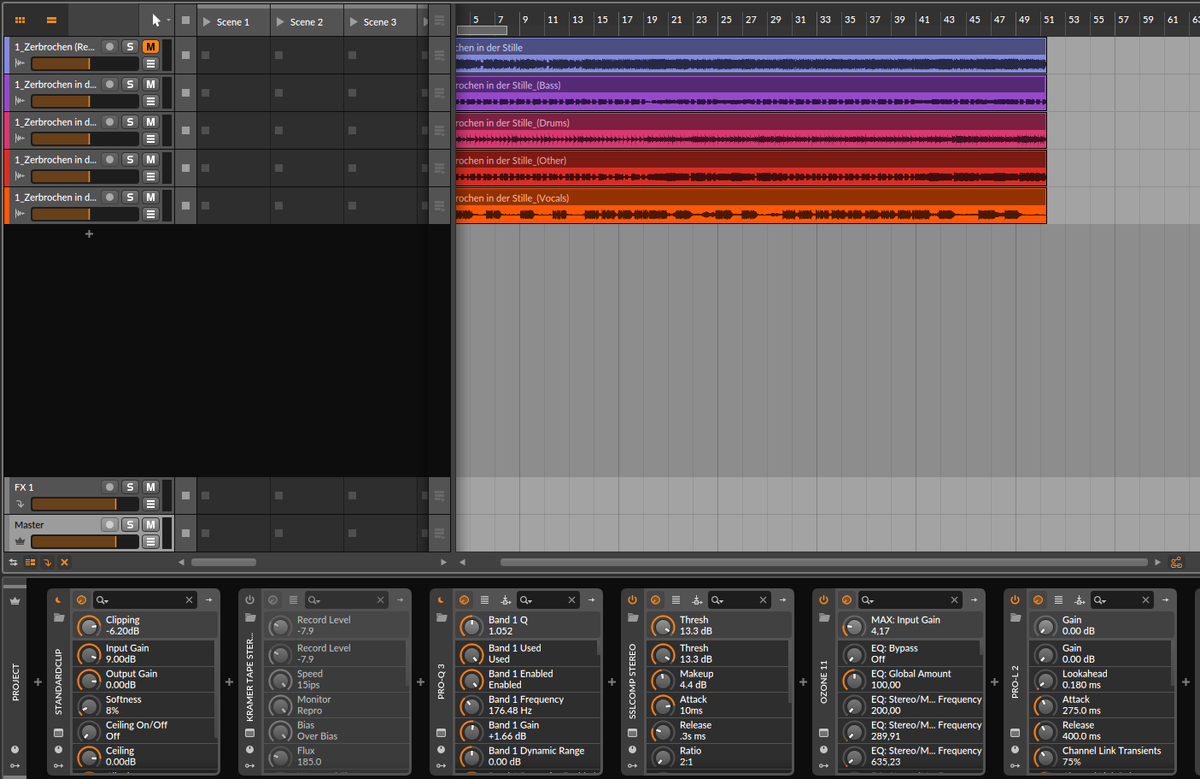Click Master track volume fader
The image size is (1200, 779).
(x=85, y=541)
